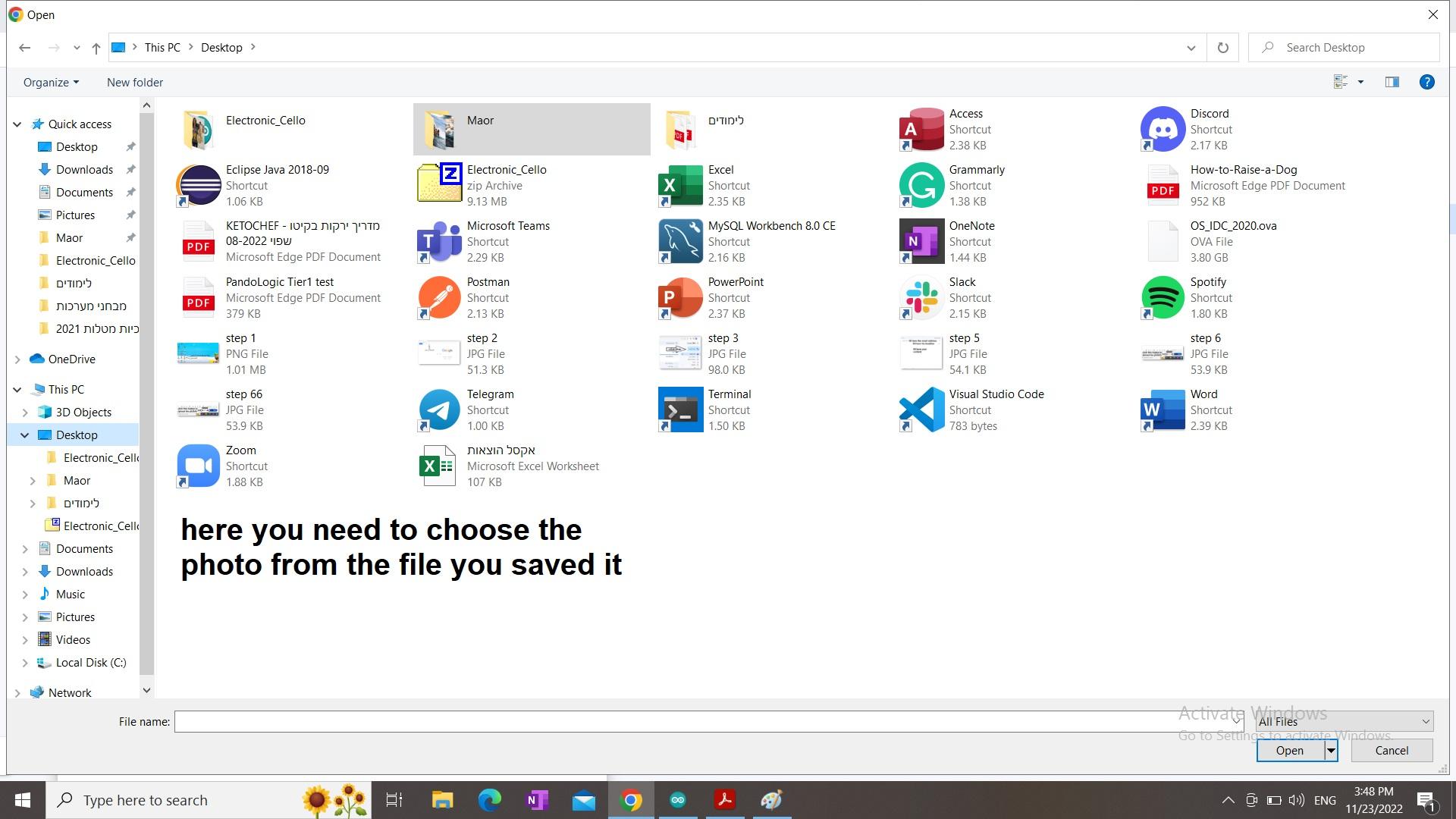Click the Refresh button next to address bar
This screenshot has width=1456, height=819.
coord(1222,48)
